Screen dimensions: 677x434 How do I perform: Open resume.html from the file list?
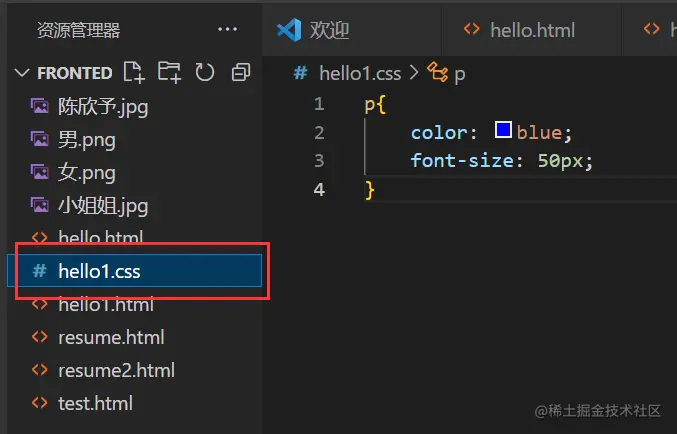click(x=110, y=337)
